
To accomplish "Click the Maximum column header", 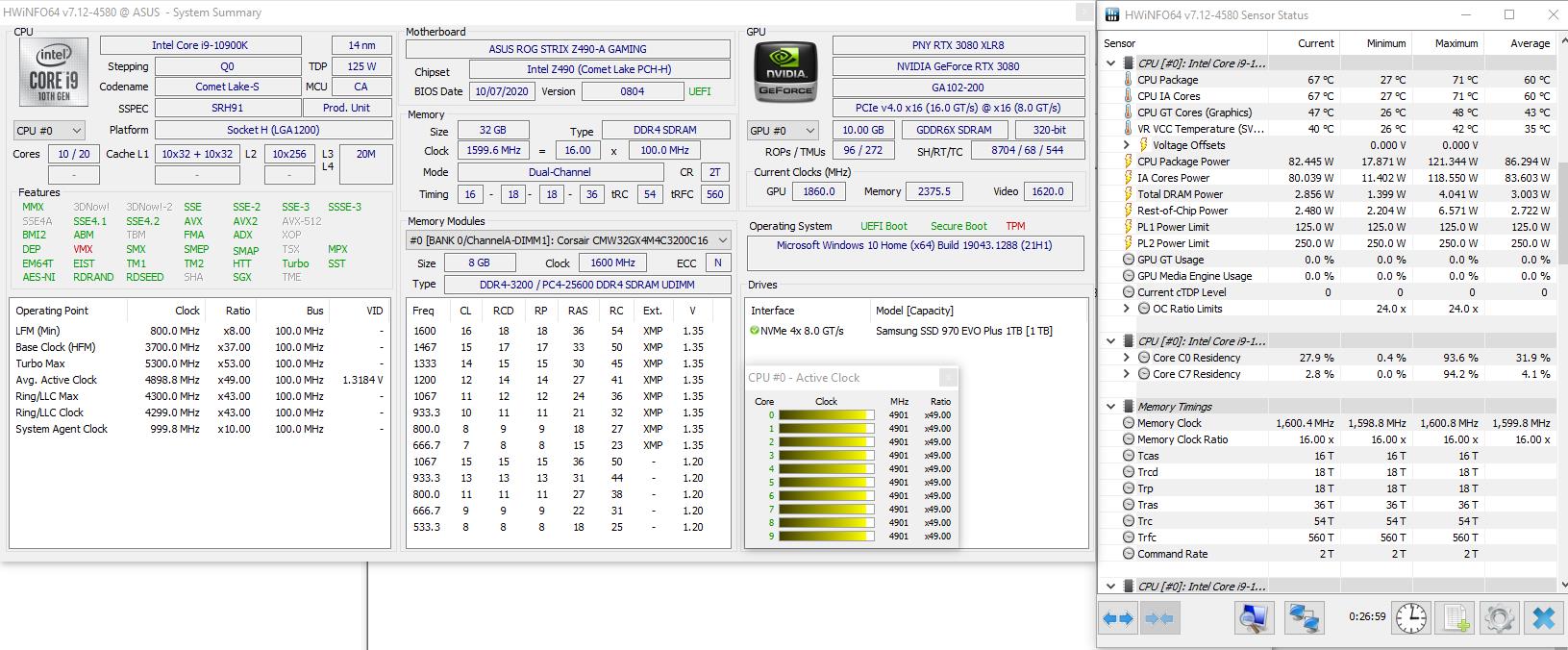I will (x=1448, y=43).
